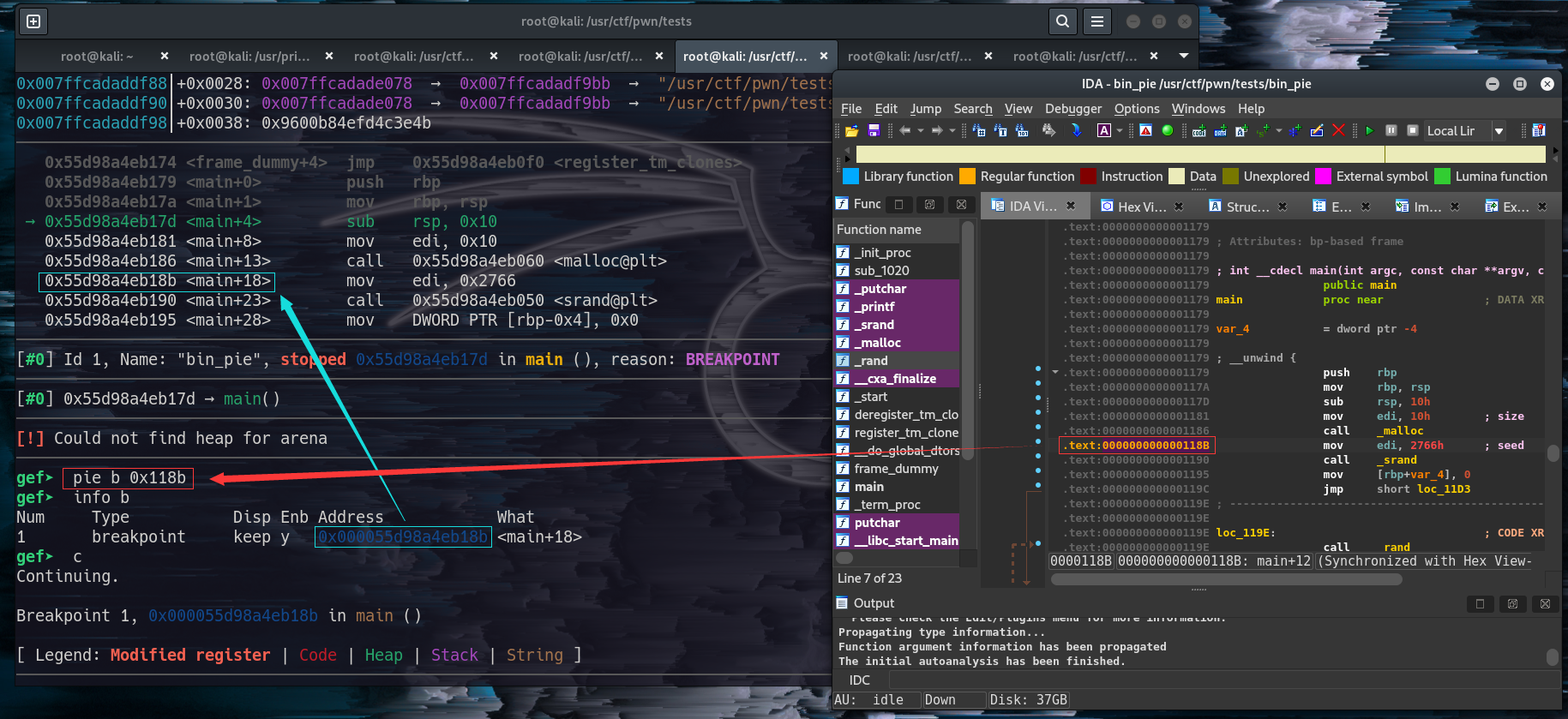1568x719 pixels.
Task: Click the text search 'T' icon in IDA
Action: [1000, 130]
